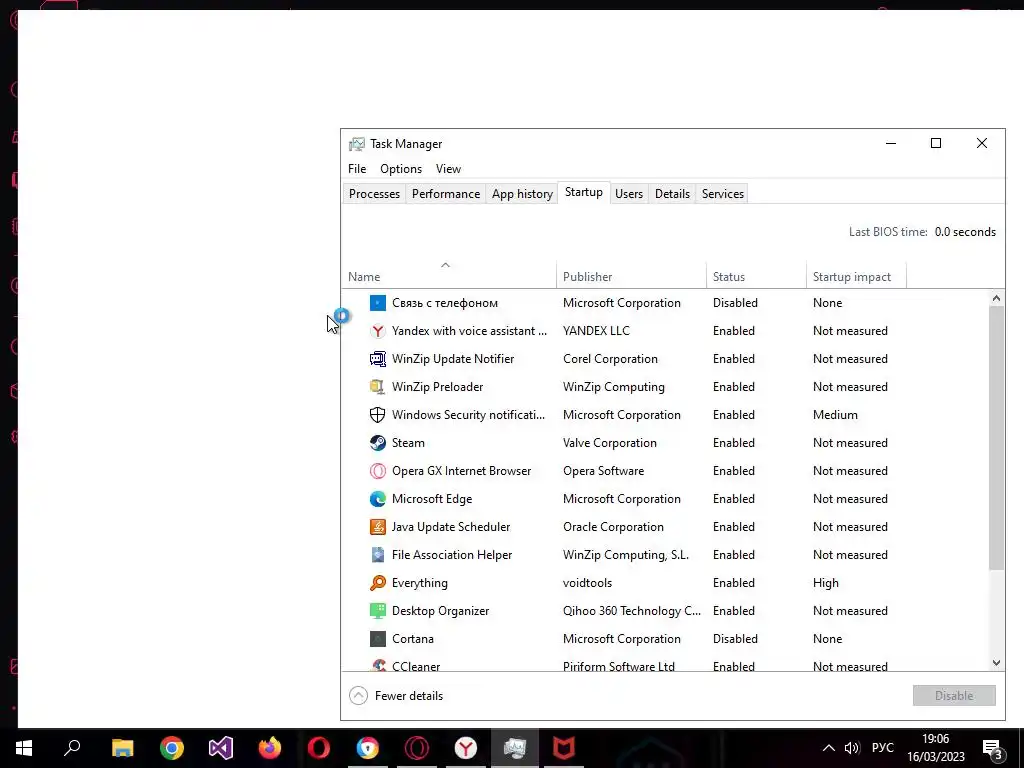Image resolution: width=1024 pixels, height=768 pixels.
Task: Select the Связь с телефоном app icon
Action: tap(377, 303)
